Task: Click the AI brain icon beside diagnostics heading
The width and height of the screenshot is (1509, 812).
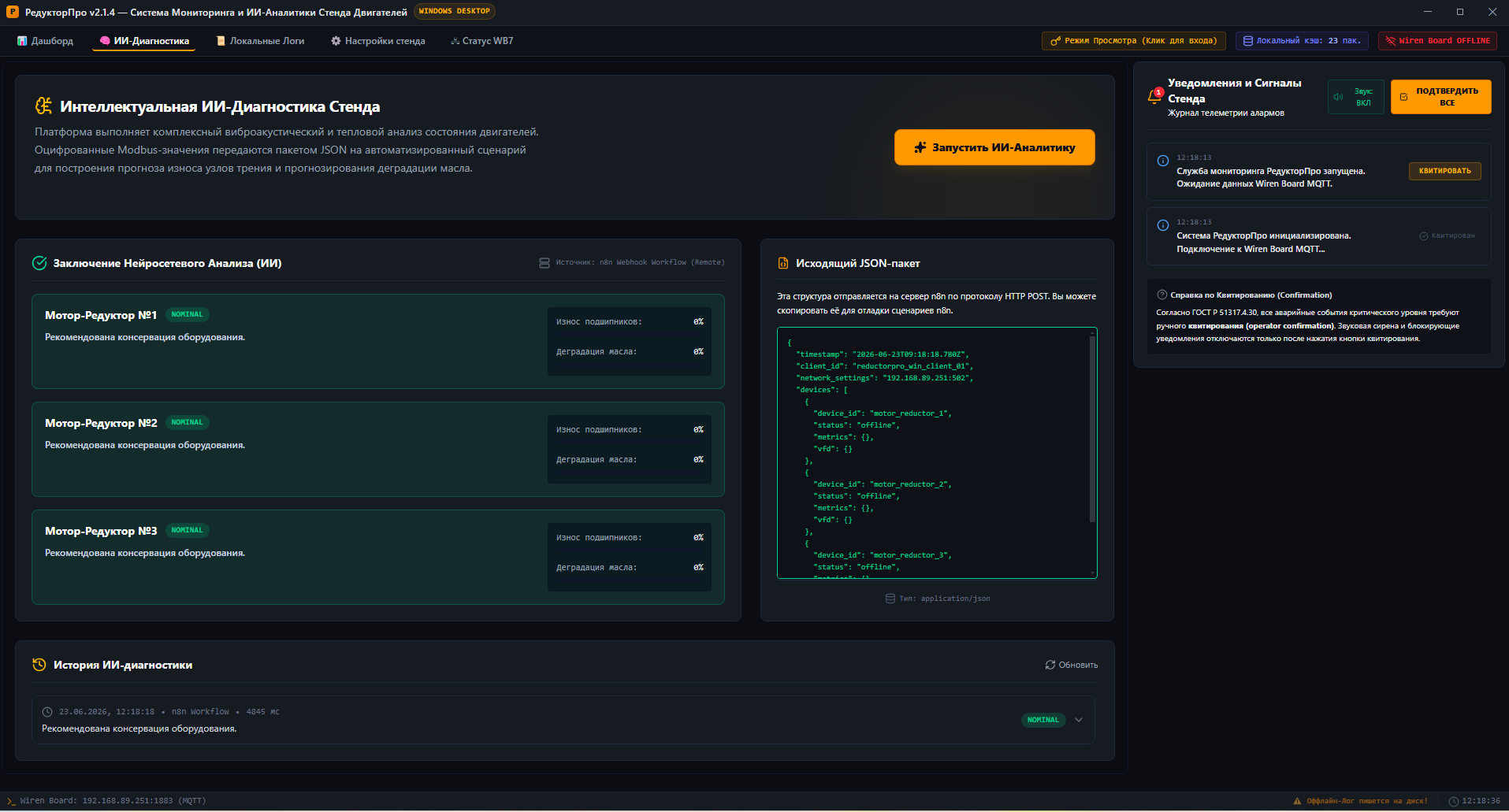Action: [x=43, y=106]
